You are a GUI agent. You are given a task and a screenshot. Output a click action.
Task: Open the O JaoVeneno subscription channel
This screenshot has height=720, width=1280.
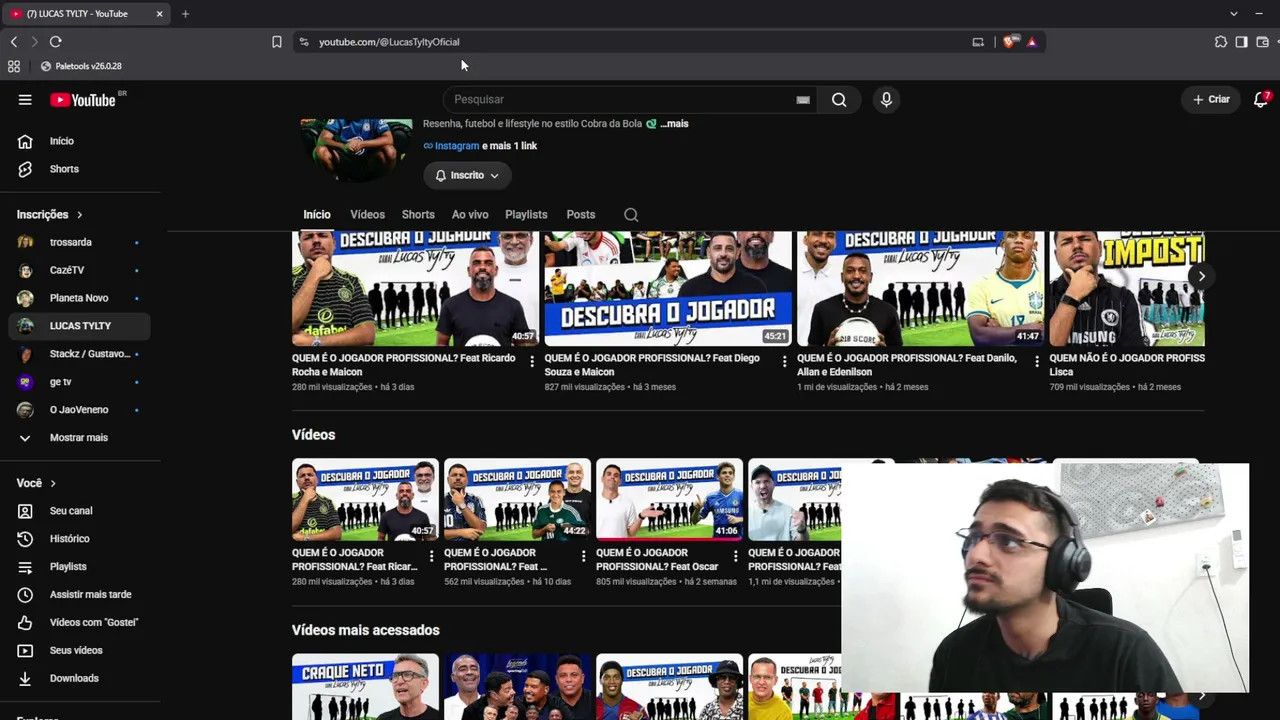[80, 410]
